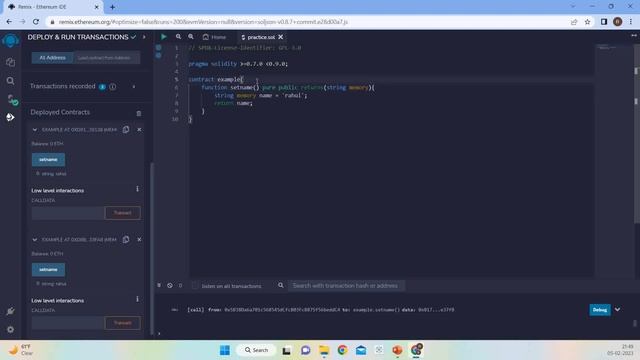The image size is (640, 360).
Task: Click the code minimap thumbnail
Action: tap(608, 48)
